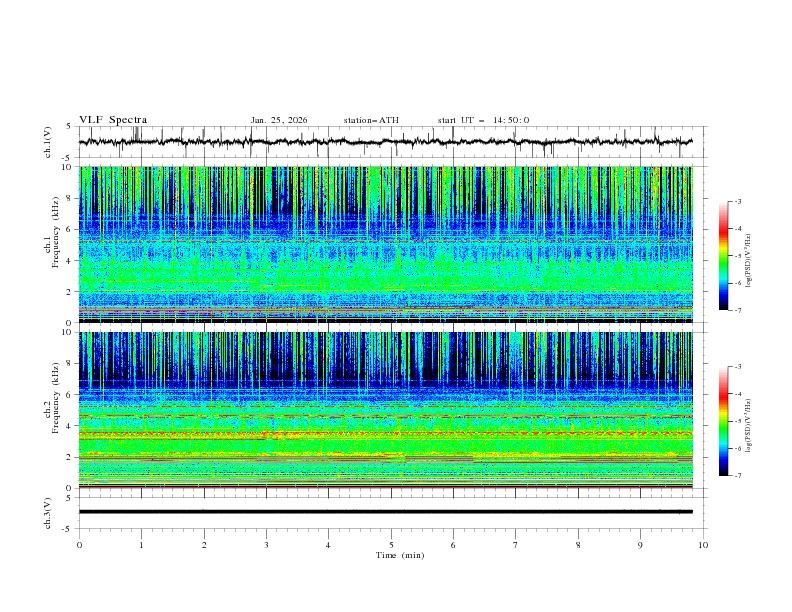792x612 pixels.
Task: Click the "start UT = 14:50:0" header text
Action: 483,120
